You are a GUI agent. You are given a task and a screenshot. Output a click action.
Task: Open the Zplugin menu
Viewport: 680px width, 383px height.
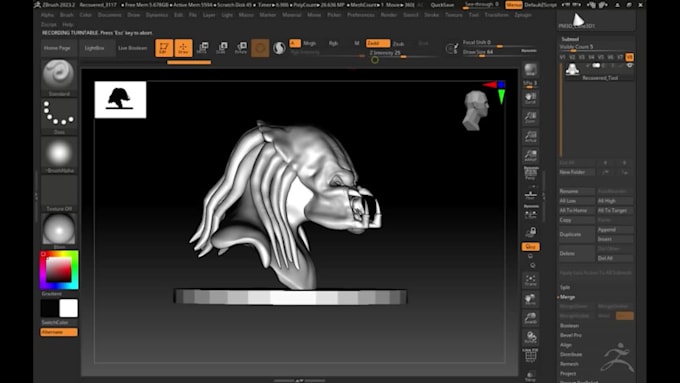[523, 15]
